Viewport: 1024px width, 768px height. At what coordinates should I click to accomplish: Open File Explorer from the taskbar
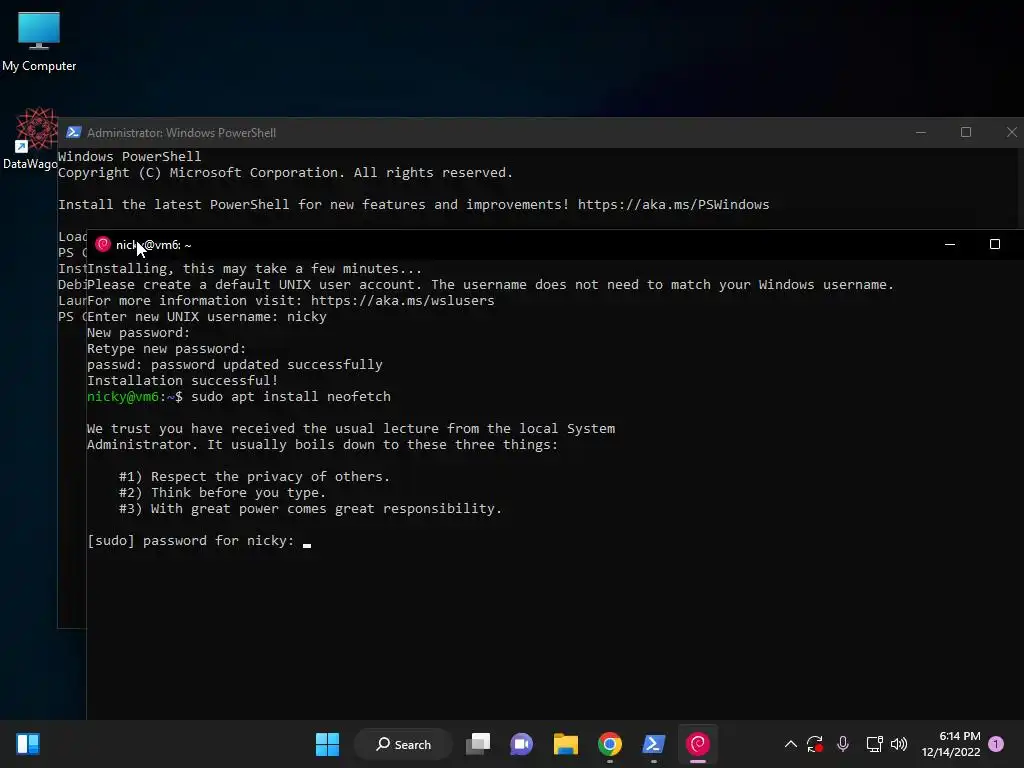[x=566, y=744]
